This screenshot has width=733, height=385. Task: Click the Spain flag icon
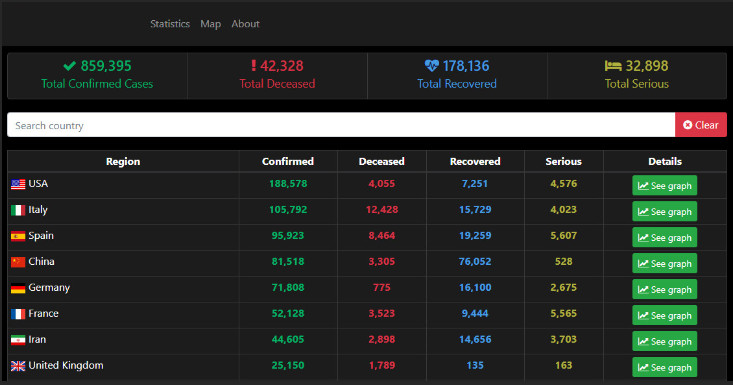pyautogui.click(x=18, y=236)
